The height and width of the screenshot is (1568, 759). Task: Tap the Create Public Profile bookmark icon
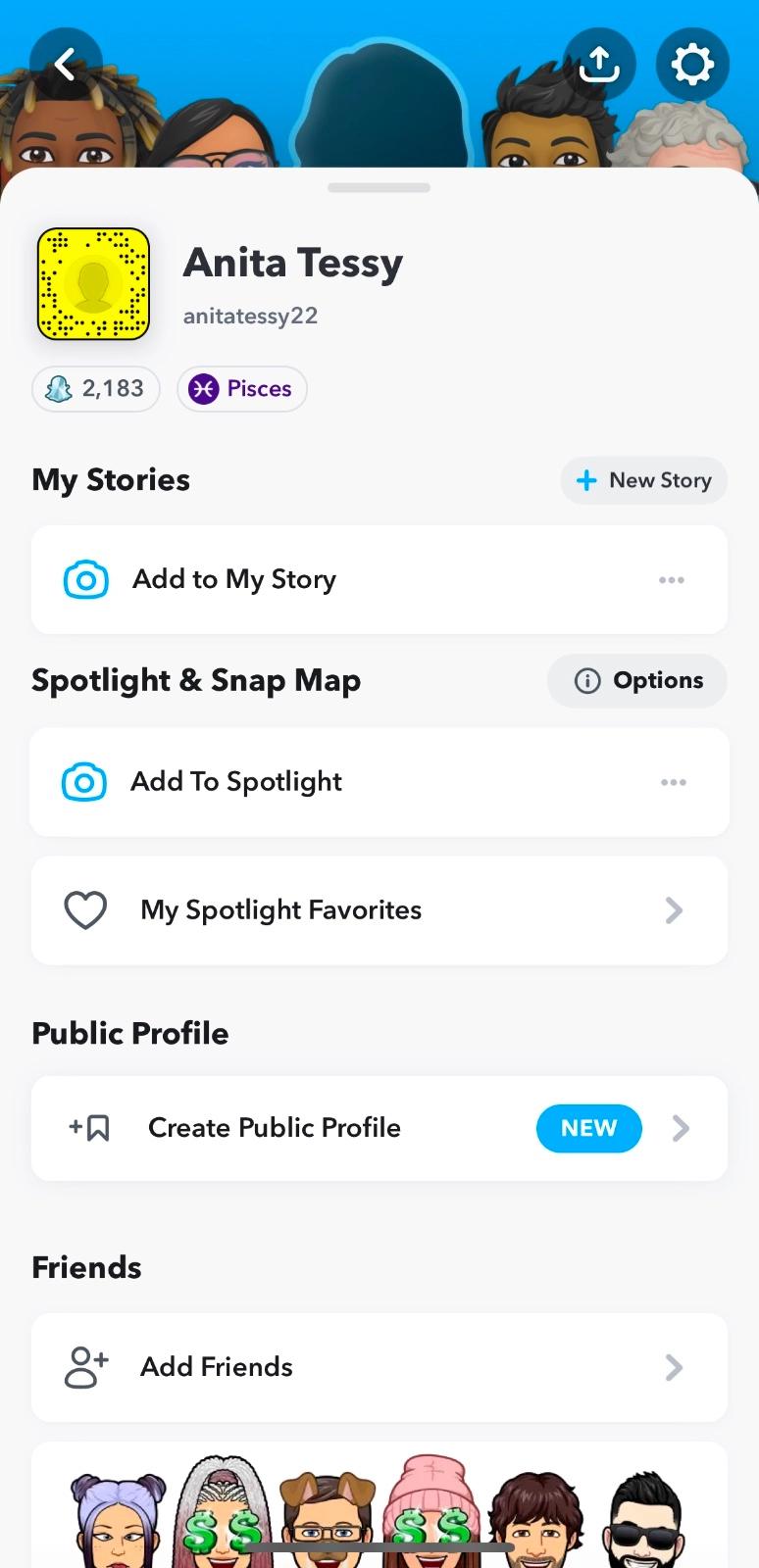(x=90, y=1128)
